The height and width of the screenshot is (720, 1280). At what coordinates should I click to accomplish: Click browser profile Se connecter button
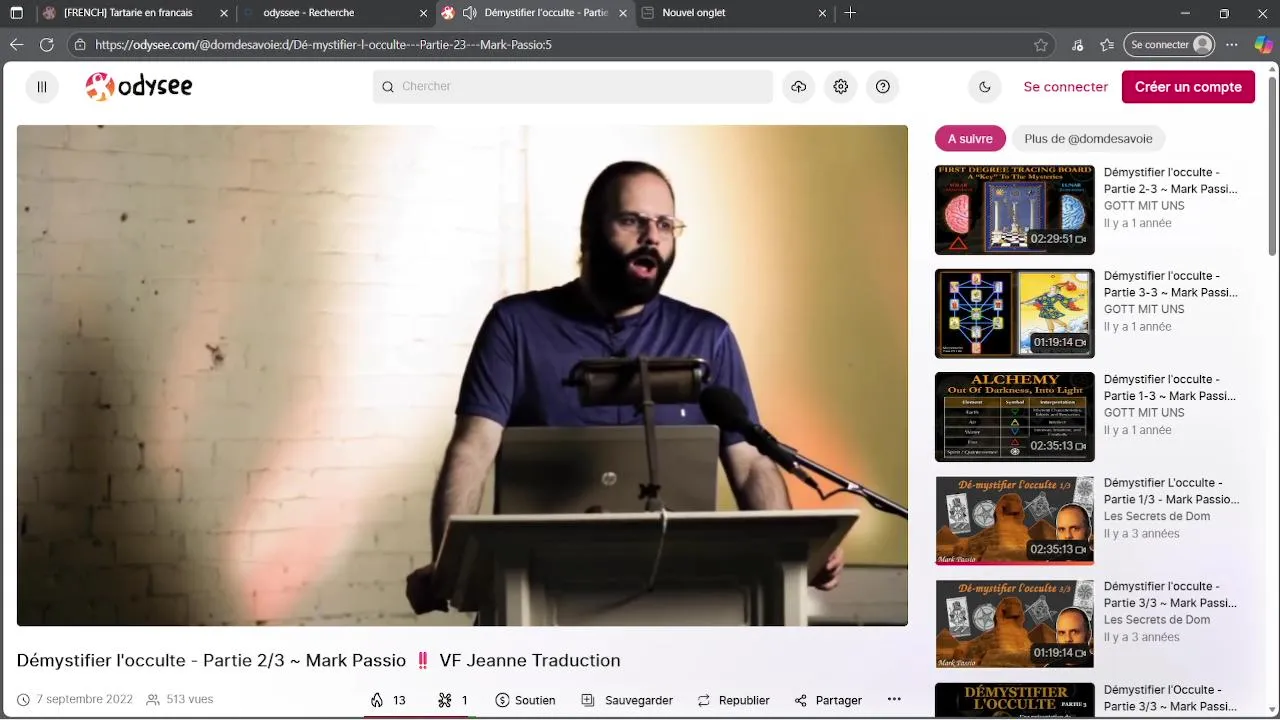[1170, 45]
